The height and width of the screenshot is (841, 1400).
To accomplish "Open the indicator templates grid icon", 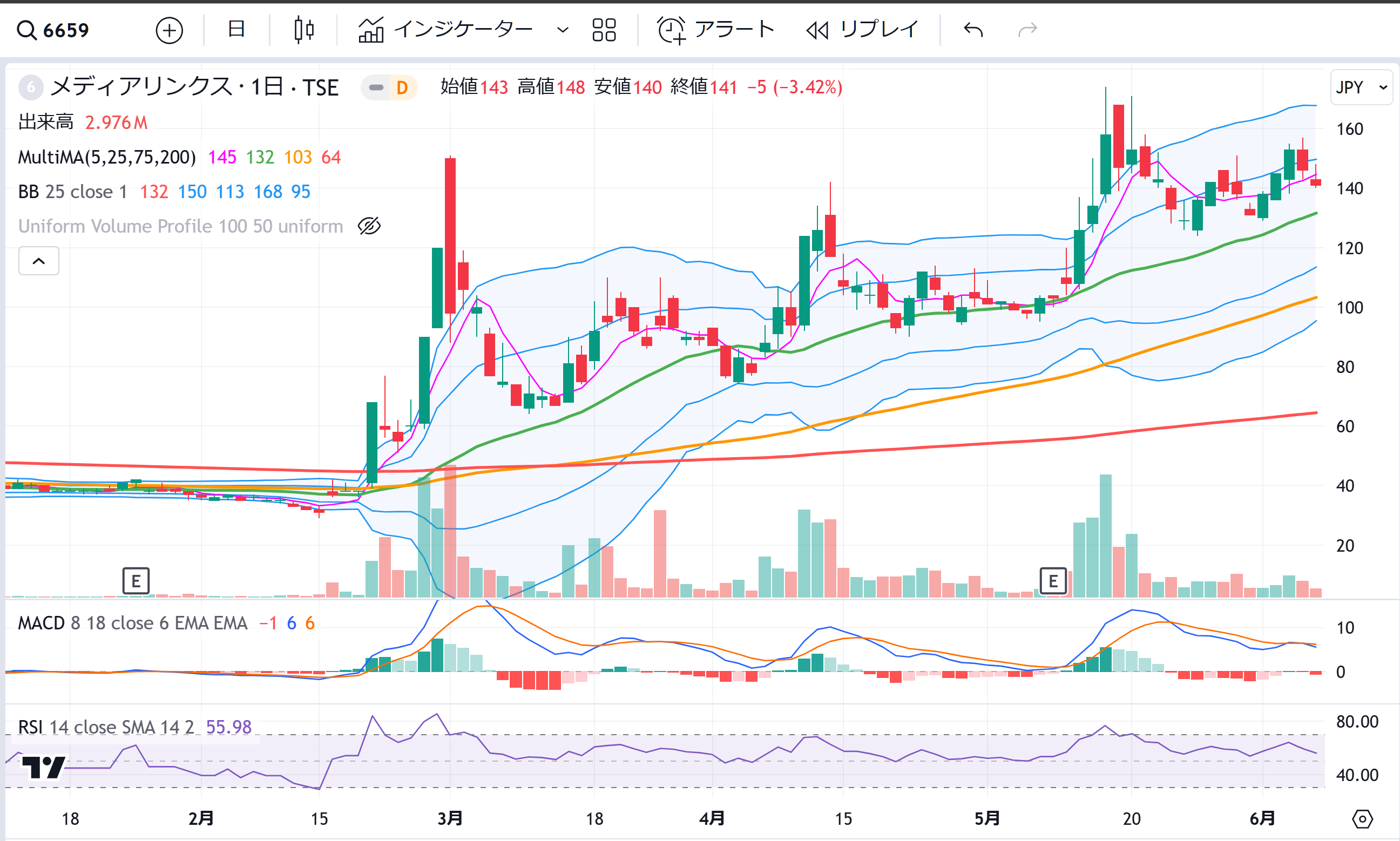I will [x=604, y=30].
